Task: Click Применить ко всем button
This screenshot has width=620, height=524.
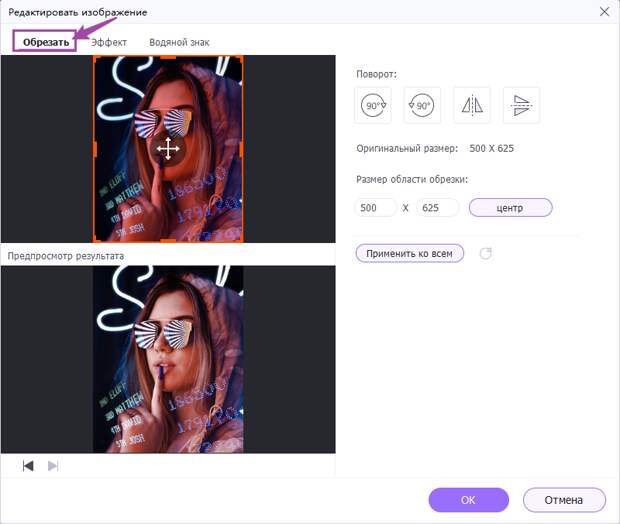Action: (x=410, y=253)
